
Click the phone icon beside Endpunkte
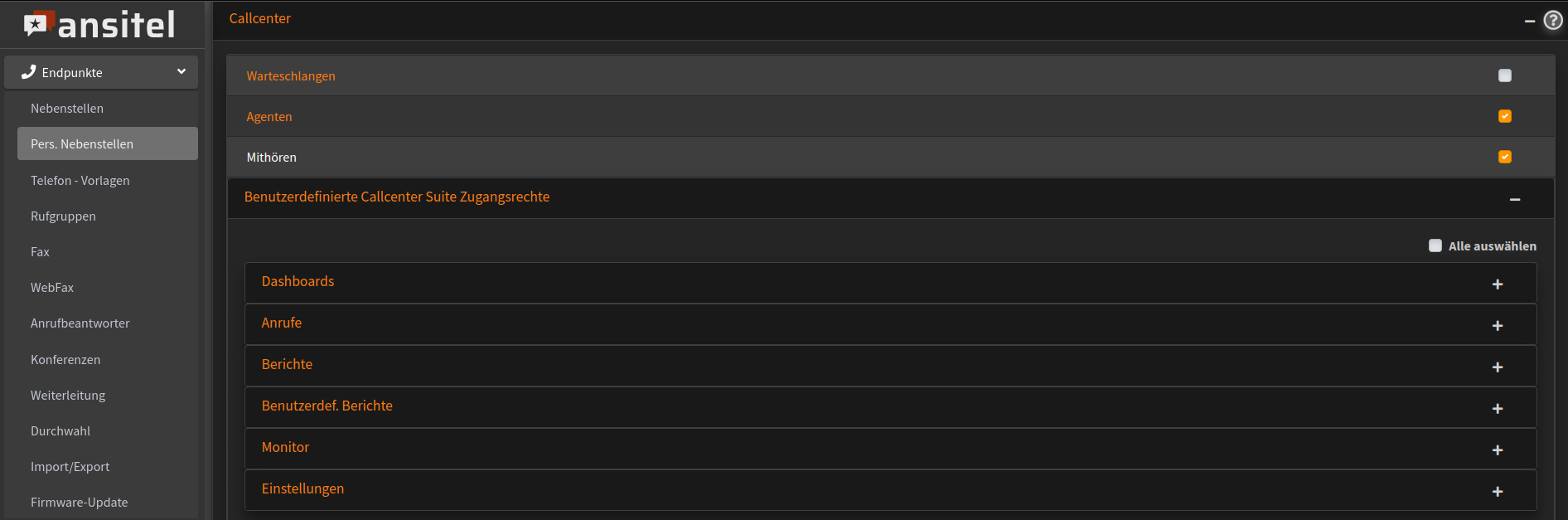pyautogui.click(x=29, y=72)
